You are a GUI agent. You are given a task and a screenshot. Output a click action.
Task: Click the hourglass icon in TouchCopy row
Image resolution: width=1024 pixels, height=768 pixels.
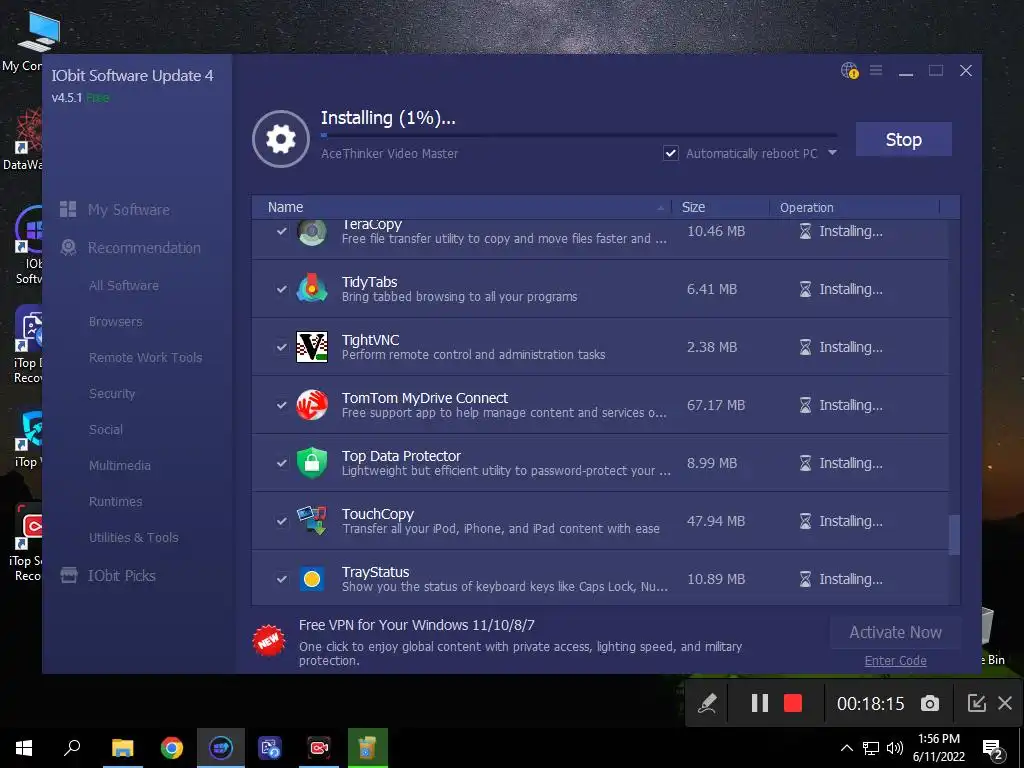[805, 520]
